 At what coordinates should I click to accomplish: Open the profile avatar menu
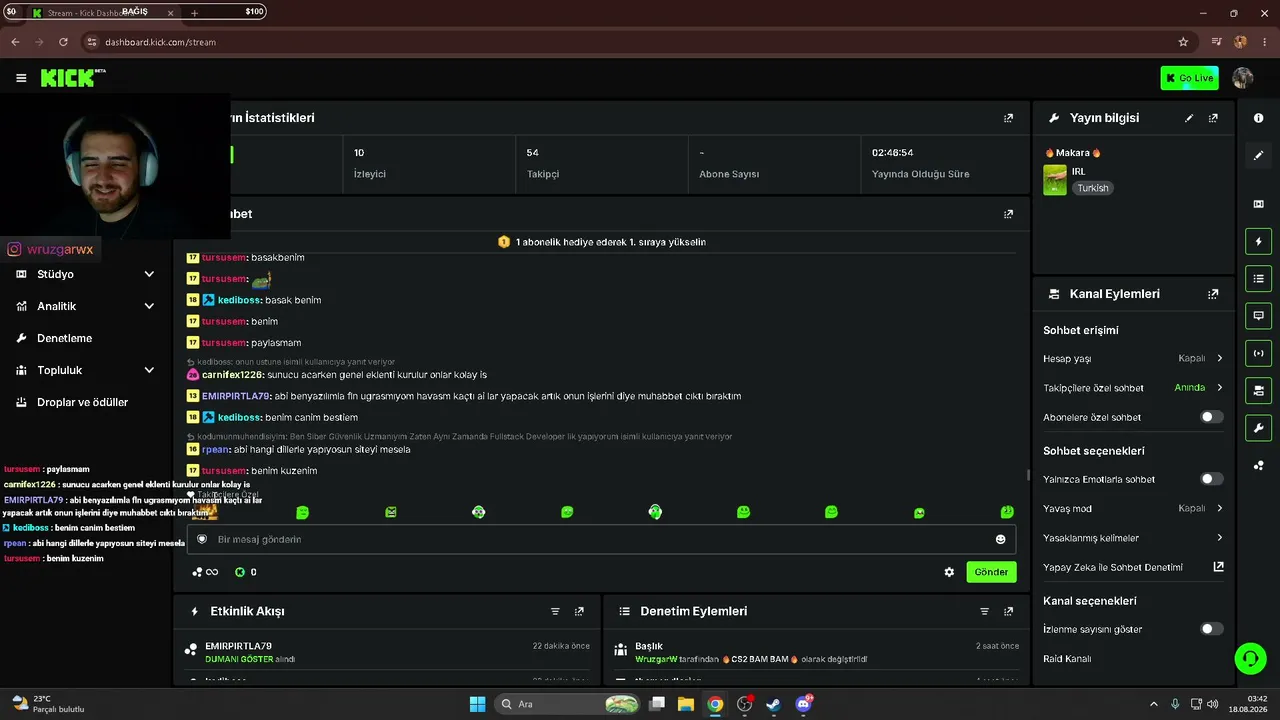point(1243,78)
